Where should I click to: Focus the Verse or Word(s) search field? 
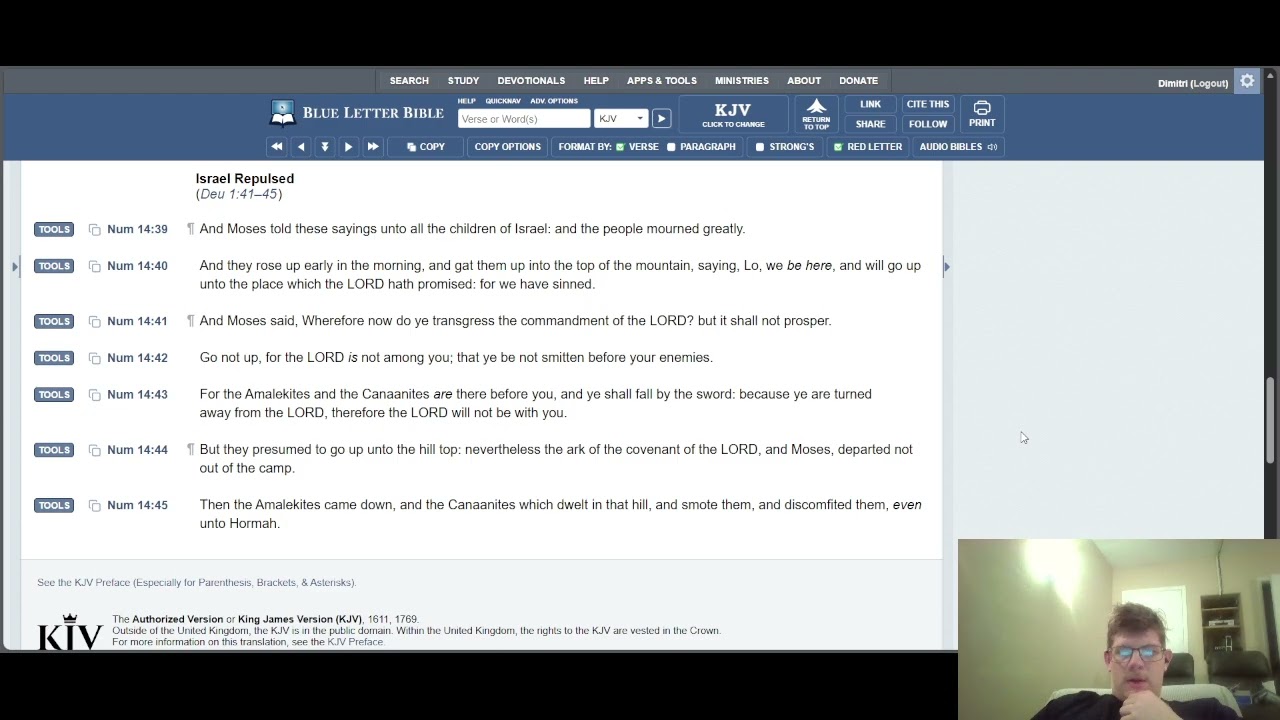(524, 119)
